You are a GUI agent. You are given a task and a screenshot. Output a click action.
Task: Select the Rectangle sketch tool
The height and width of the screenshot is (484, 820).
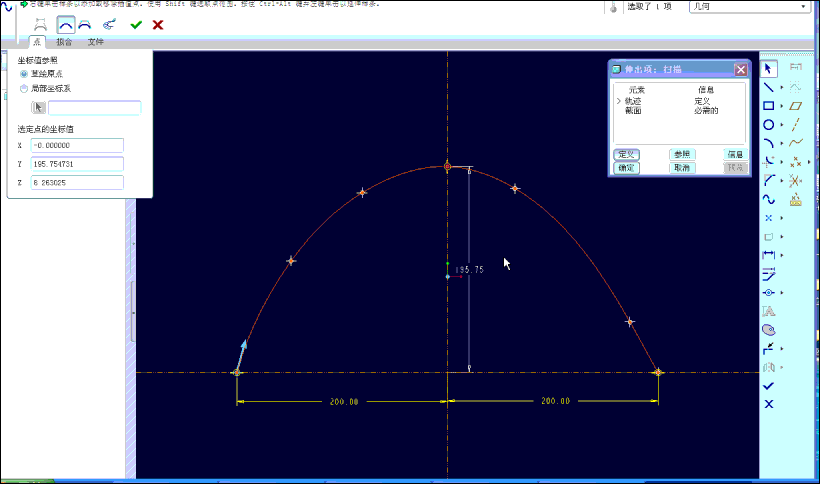pos(768,106)
